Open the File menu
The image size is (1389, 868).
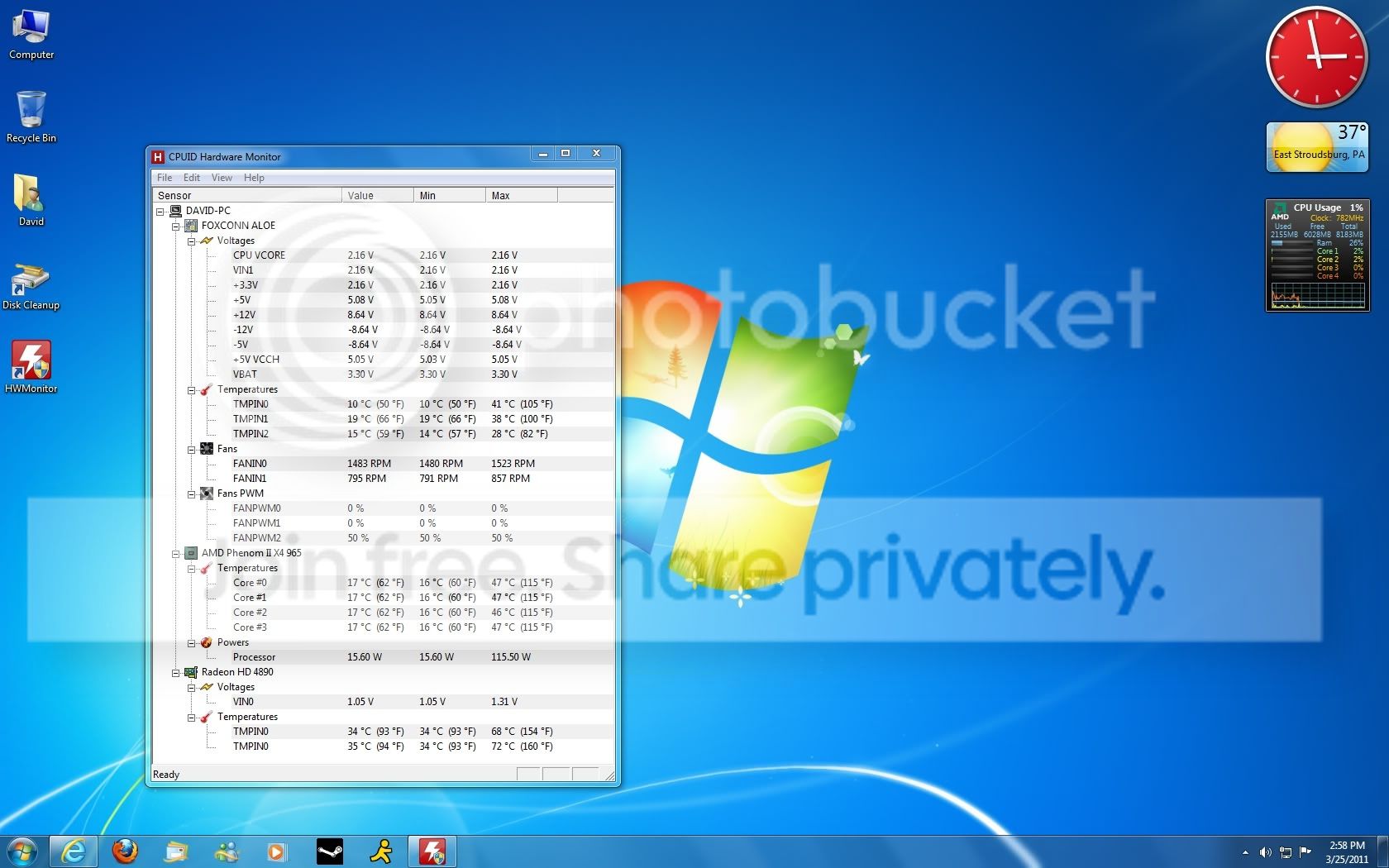(x=165, y=178)
